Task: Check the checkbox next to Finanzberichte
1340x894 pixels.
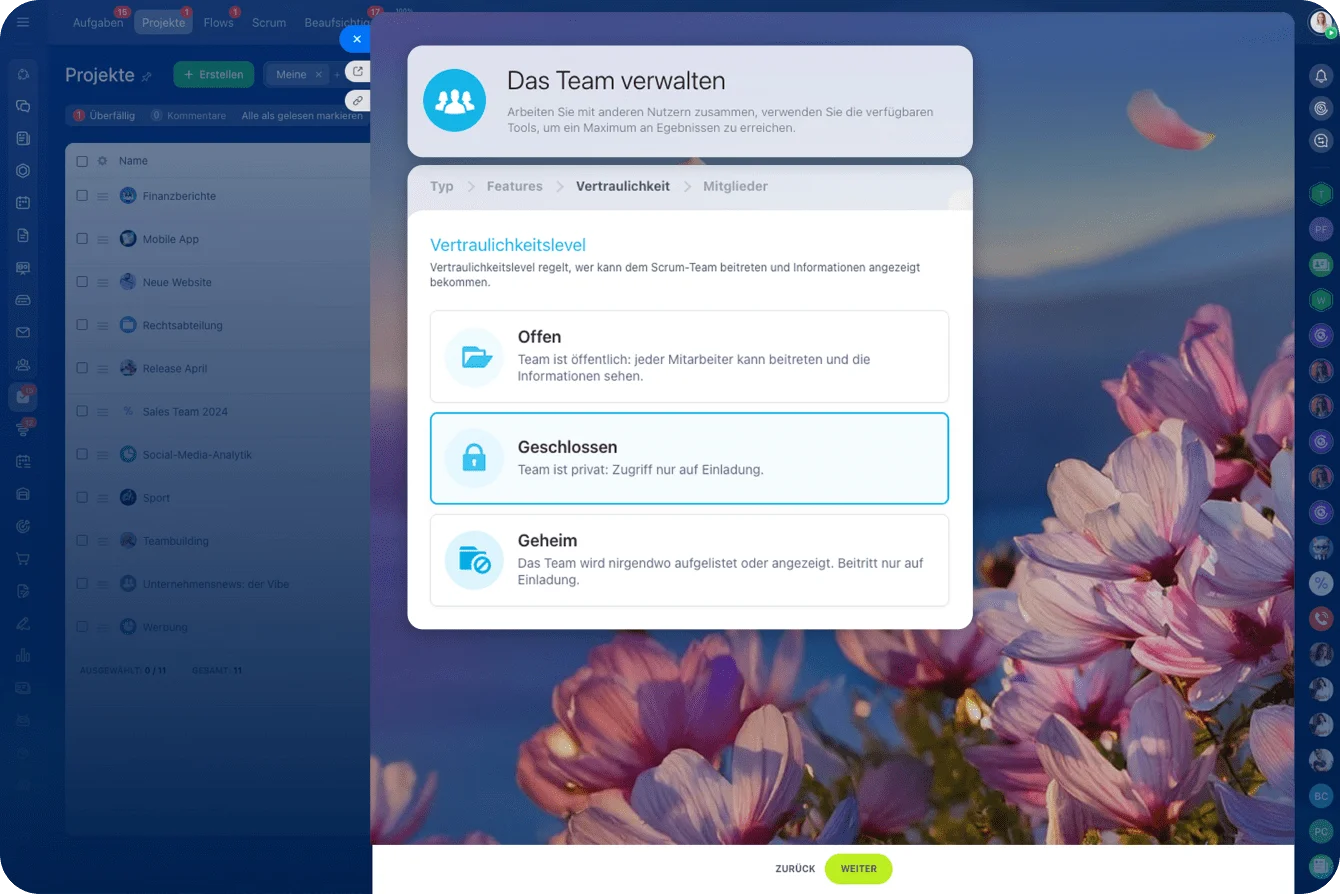Action: click(82, 196)
